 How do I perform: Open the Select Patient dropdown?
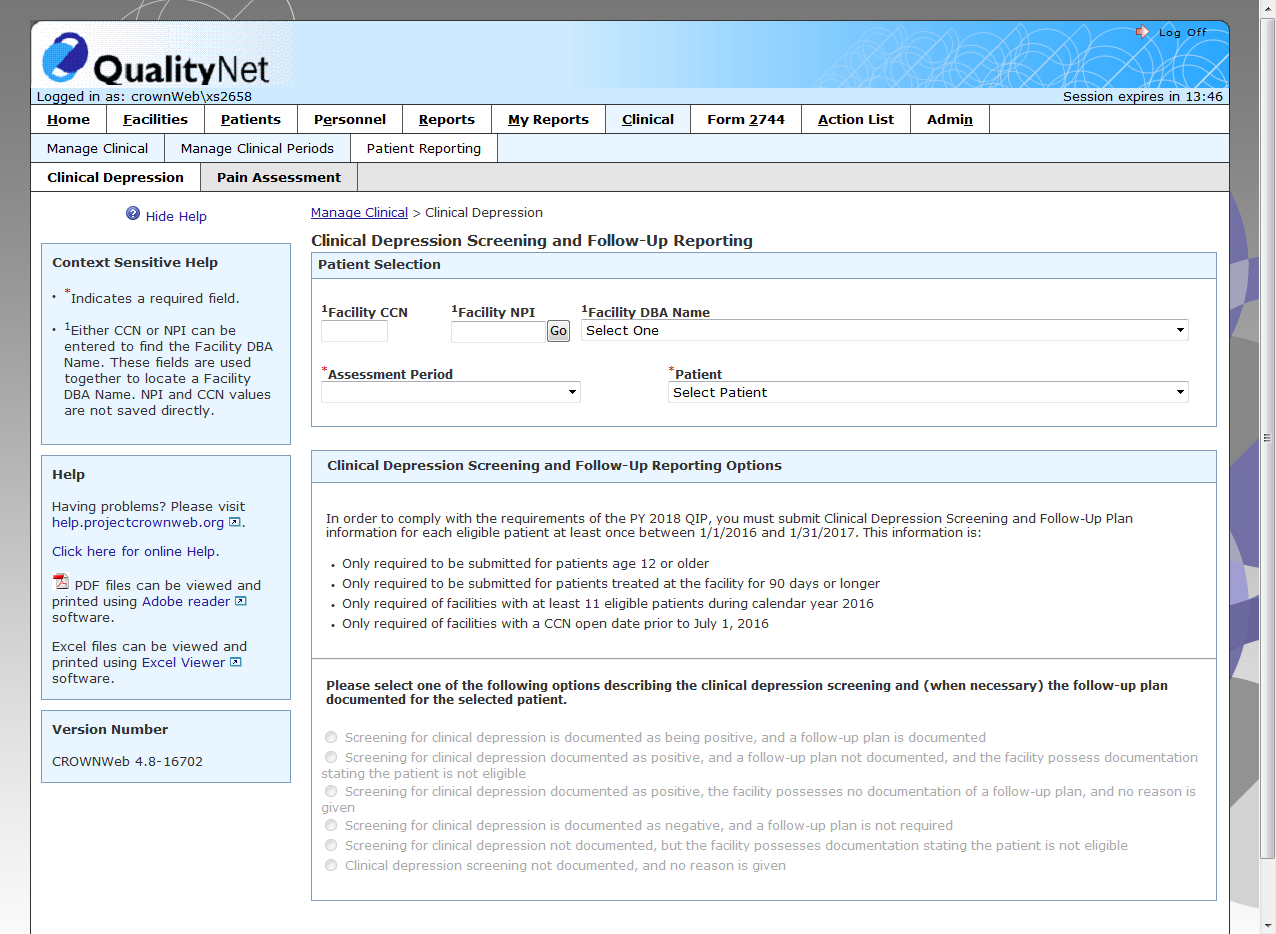coord(927,392)
